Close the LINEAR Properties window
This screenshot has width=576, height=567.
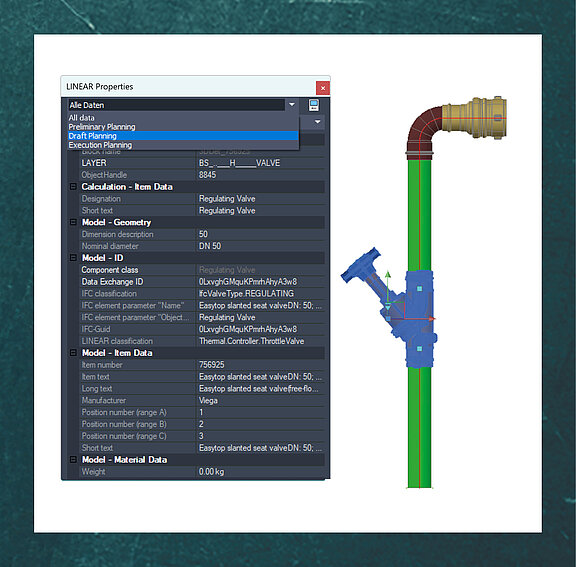[x=323, y=88]
